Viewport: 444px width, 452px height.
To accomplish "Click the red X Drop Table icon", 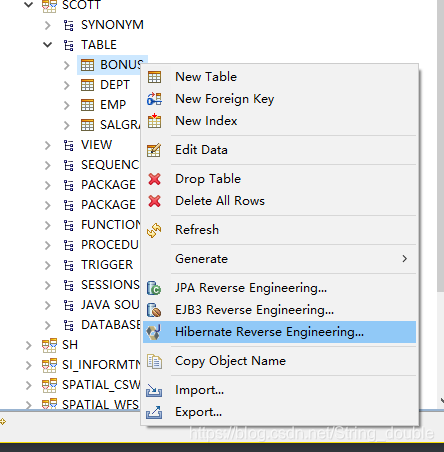I will pyautogui.click(x=154, y=179).
